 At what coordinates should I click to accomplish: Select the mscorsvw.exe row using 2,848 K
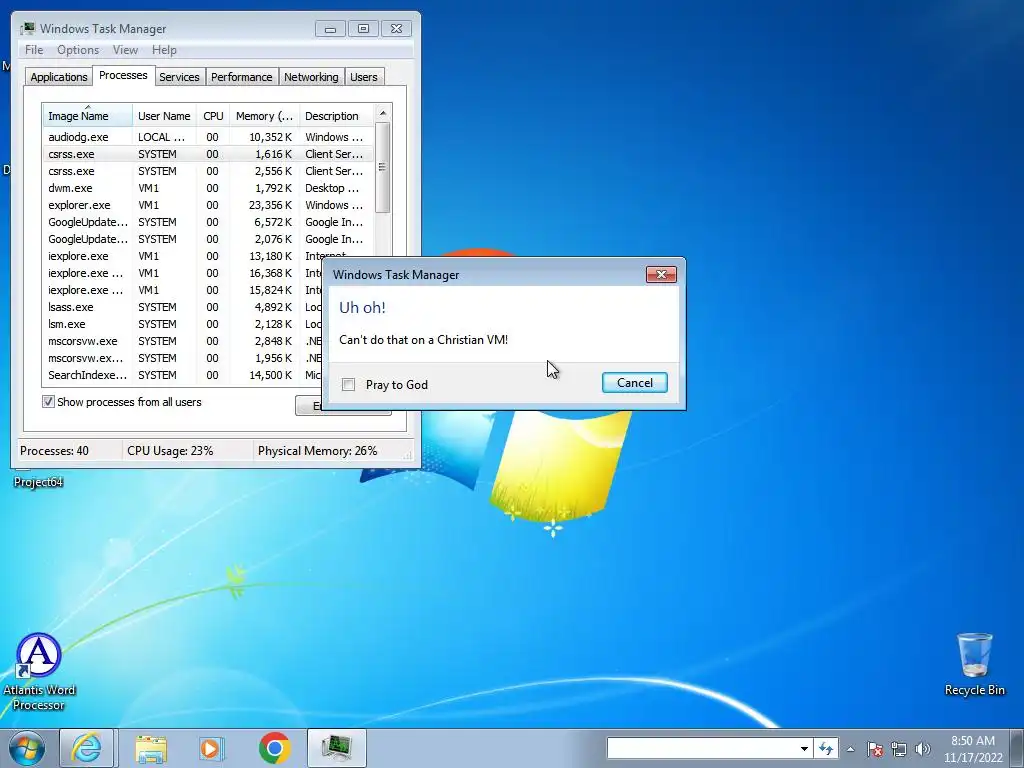tap(183, 341)
